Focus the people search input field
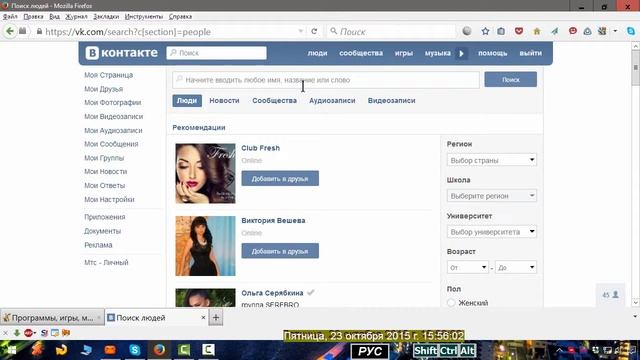 (x=326, y=80)
